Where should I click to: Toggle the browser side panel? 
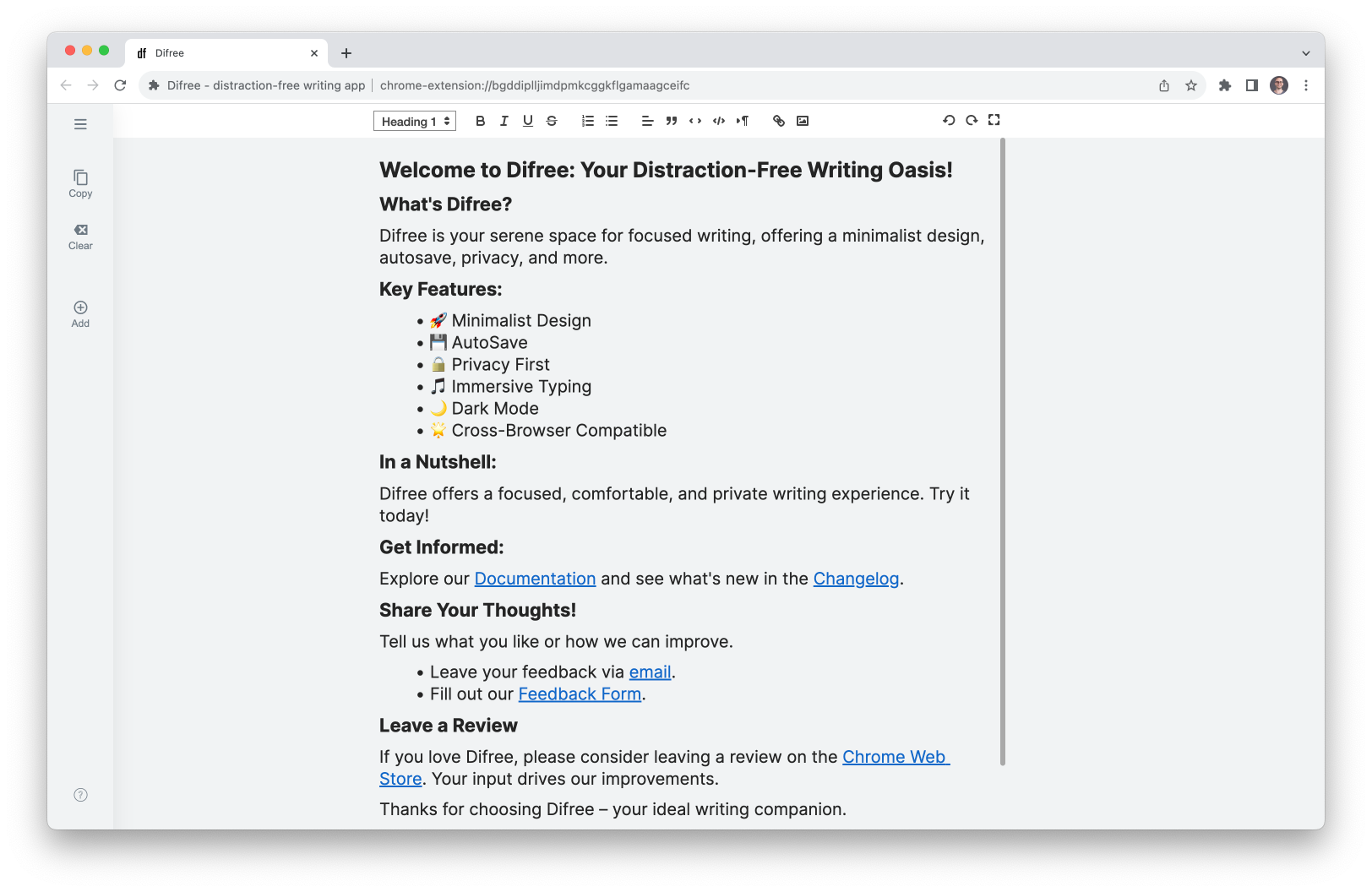pyautogui.click(x=1252, y=85)
